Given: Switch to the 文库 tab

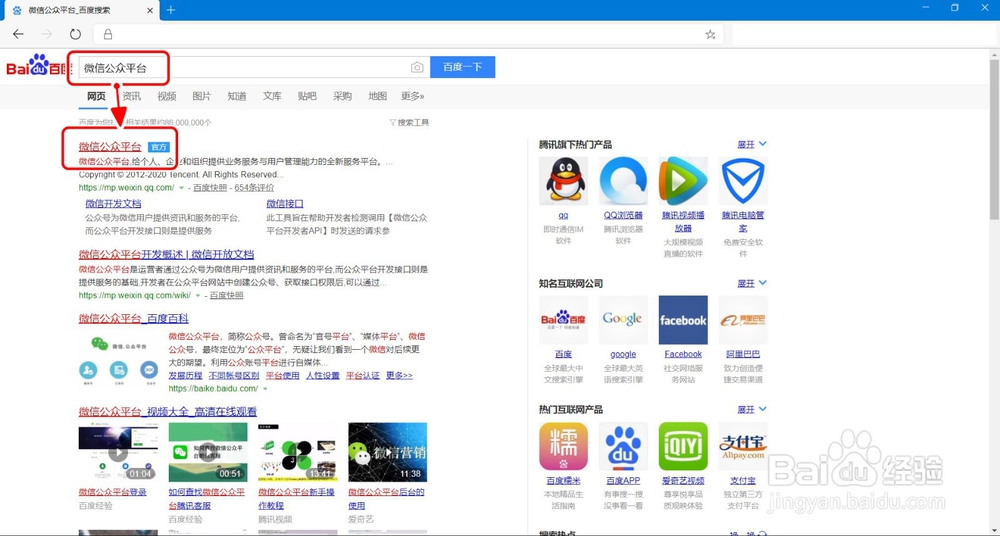Looking at the screenshot, I should 272,96.
